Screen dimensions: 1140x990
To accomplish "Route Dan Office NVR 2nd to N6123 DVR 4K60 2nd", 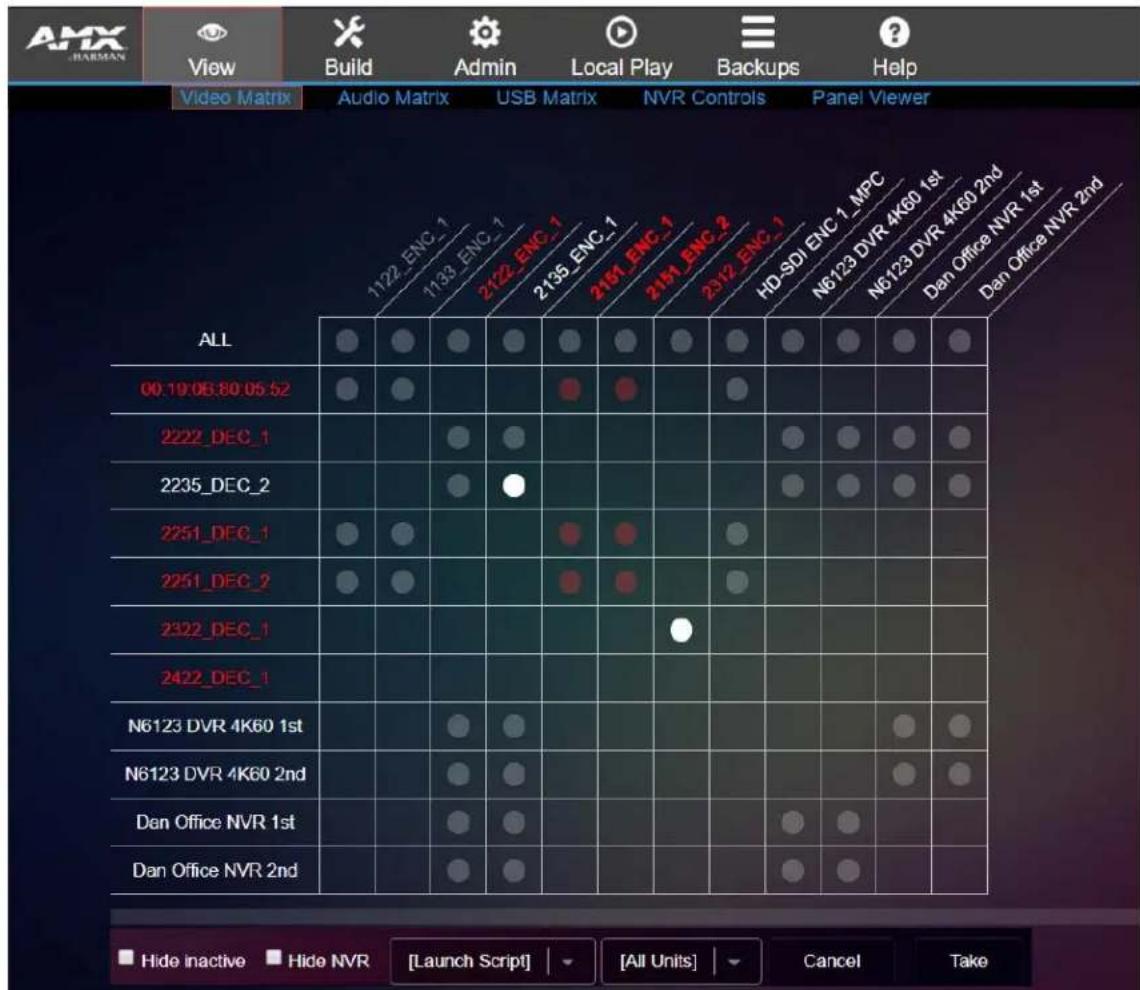I will tap(960, 774).
